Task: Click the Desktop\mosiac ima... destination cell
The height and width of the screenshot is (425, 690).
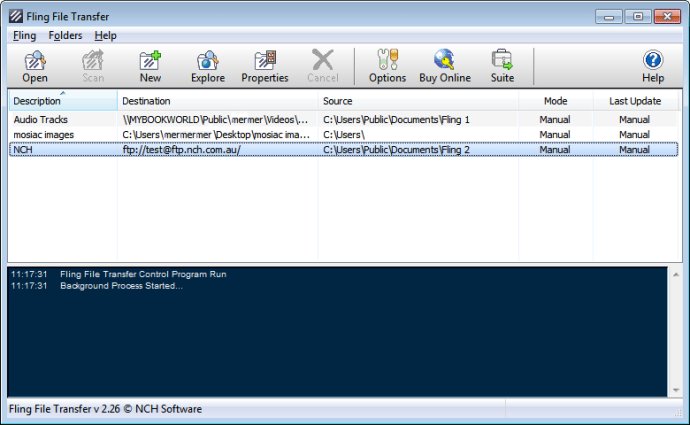Action: (x=216, y=135)
